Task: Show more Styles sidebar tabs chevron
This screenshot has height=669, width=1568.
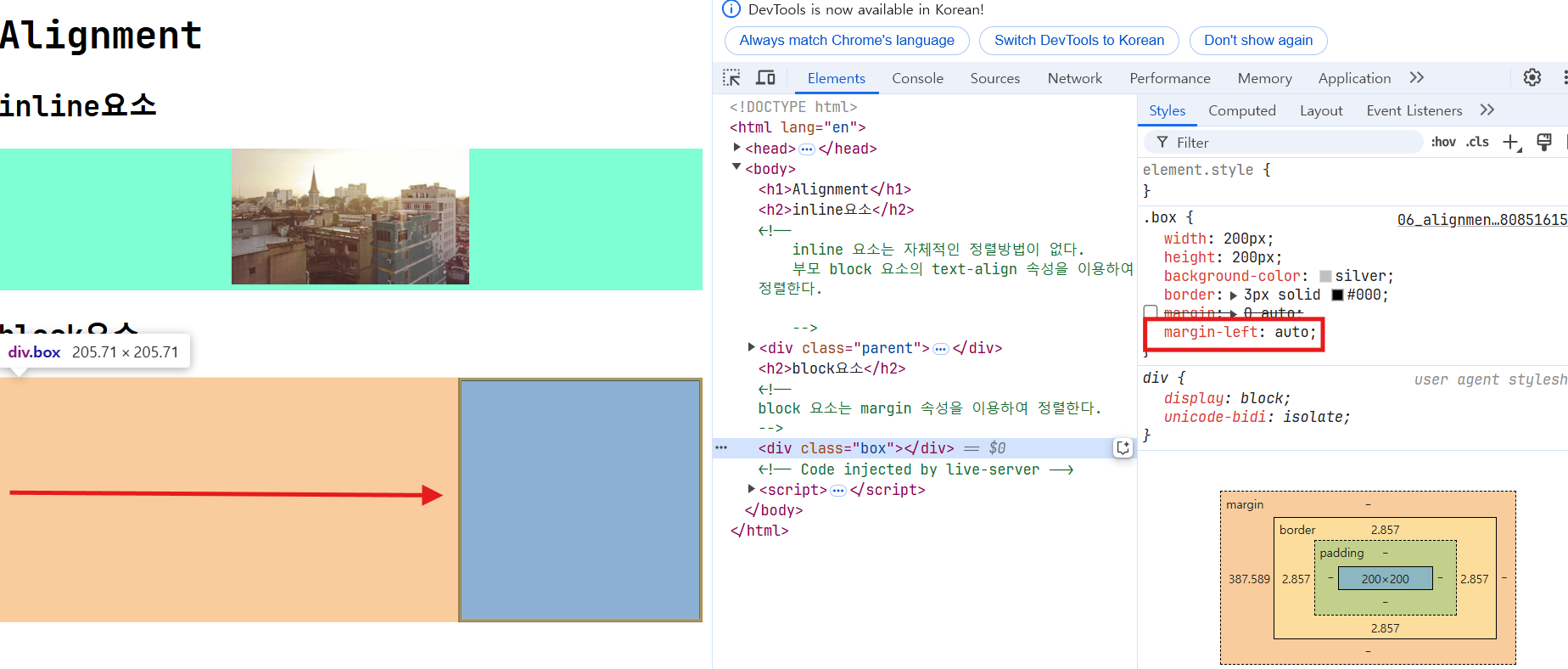Action: tap(1487, 110)
